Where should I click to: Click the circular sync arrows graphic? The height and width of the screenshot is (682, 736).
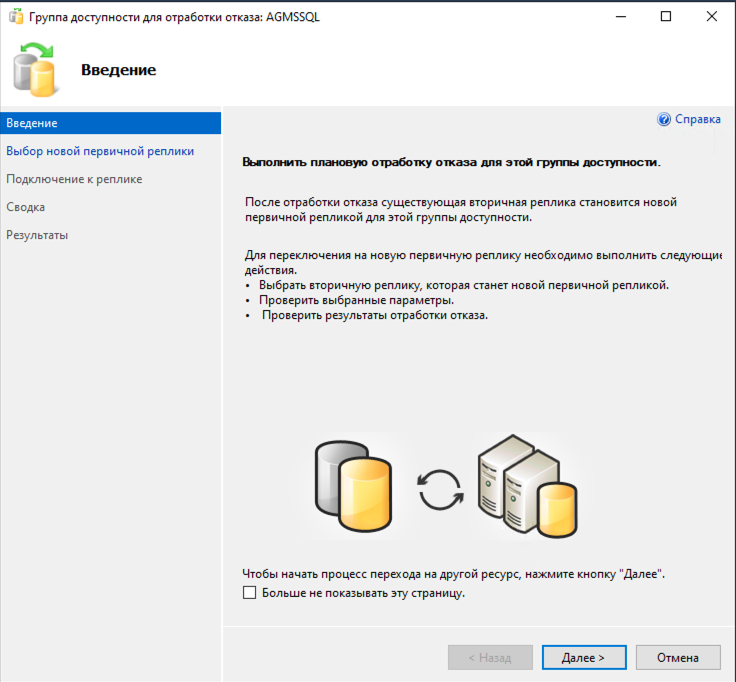[440, 490]
